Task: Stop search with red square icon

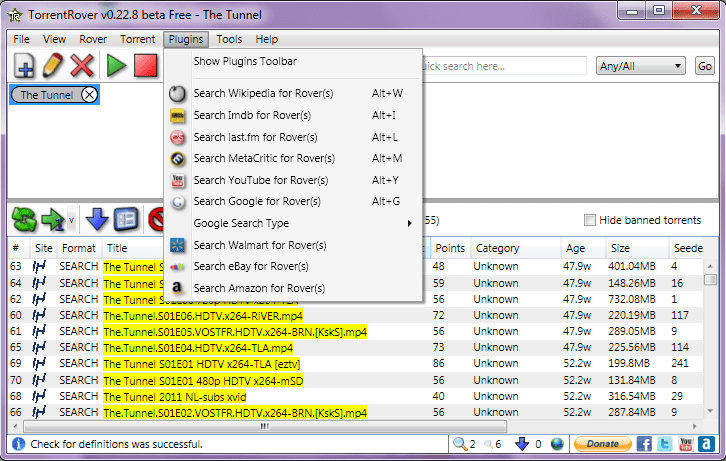Action: coord(145,65)
